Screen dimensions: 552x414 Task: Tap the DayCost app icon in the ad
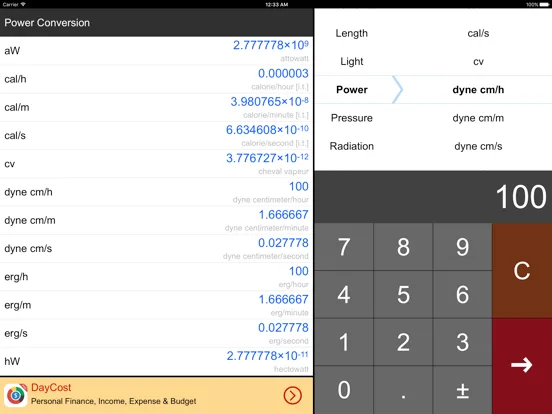15,395
